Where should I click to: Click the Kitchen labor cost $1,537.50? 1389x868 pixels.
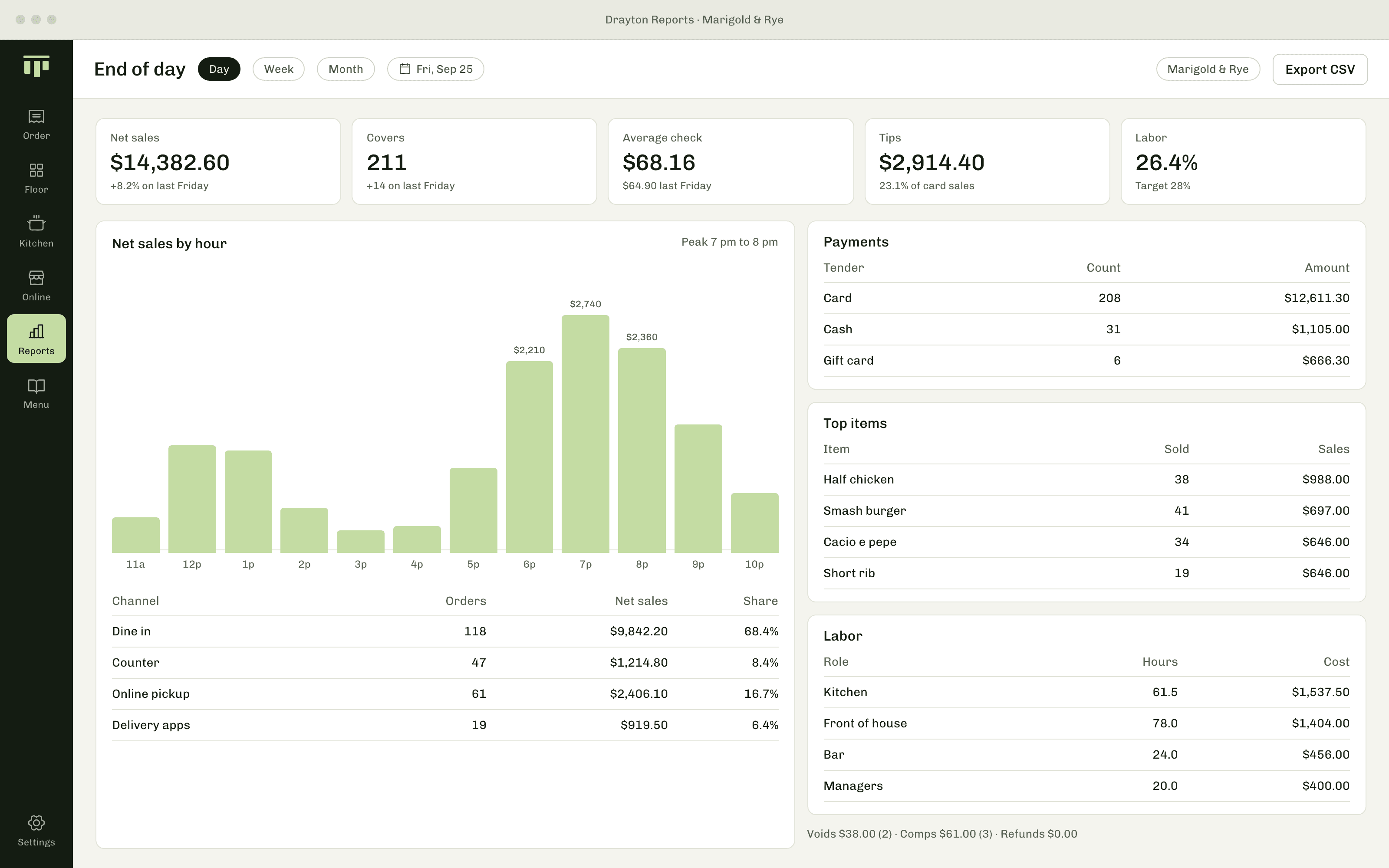click(x=1320, y=692)
